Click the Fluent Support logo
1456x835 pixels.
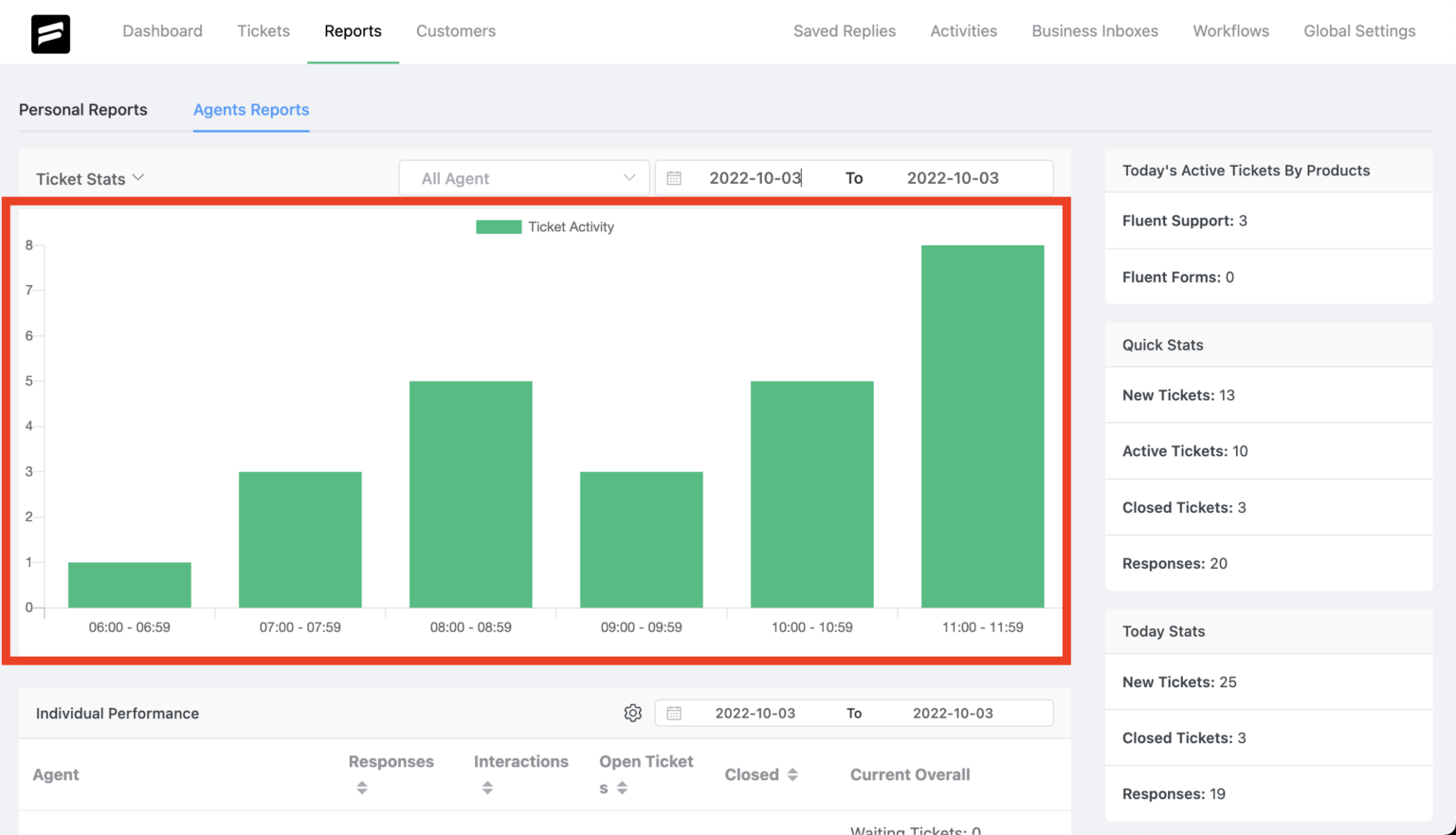click(x=49, y=31)
